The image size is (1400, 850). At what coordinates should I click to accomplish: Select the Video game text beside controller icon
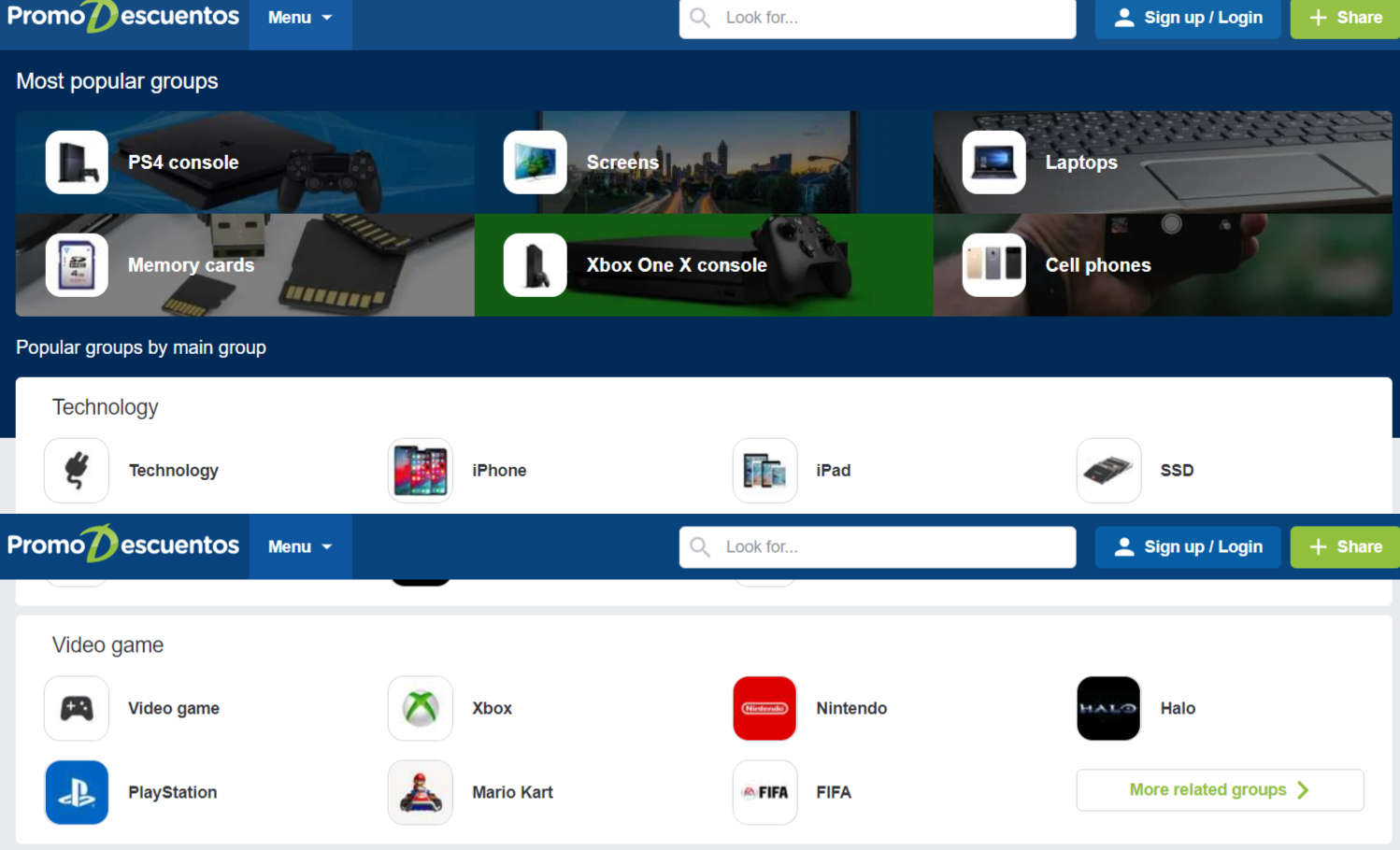point(174,708)
